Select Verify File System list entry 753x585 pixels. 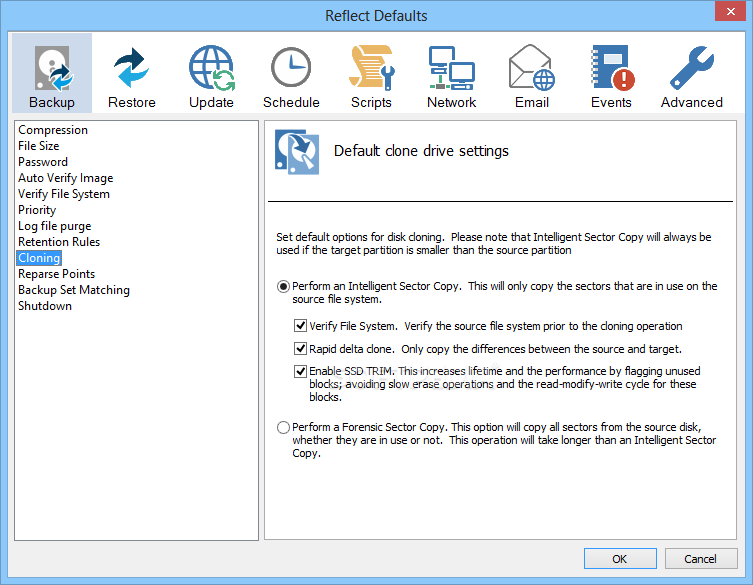tap(64, 194)
